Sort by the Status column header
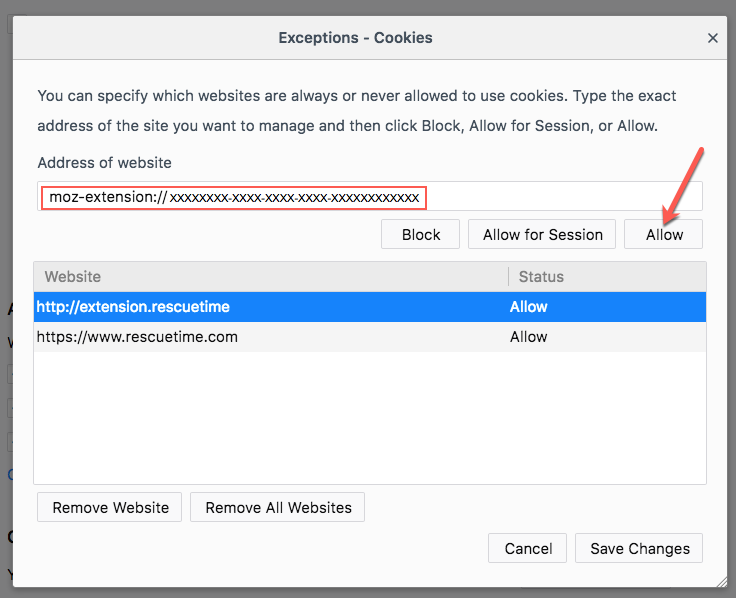This screenshot has width=736, height=598. [x=606, y=276]
